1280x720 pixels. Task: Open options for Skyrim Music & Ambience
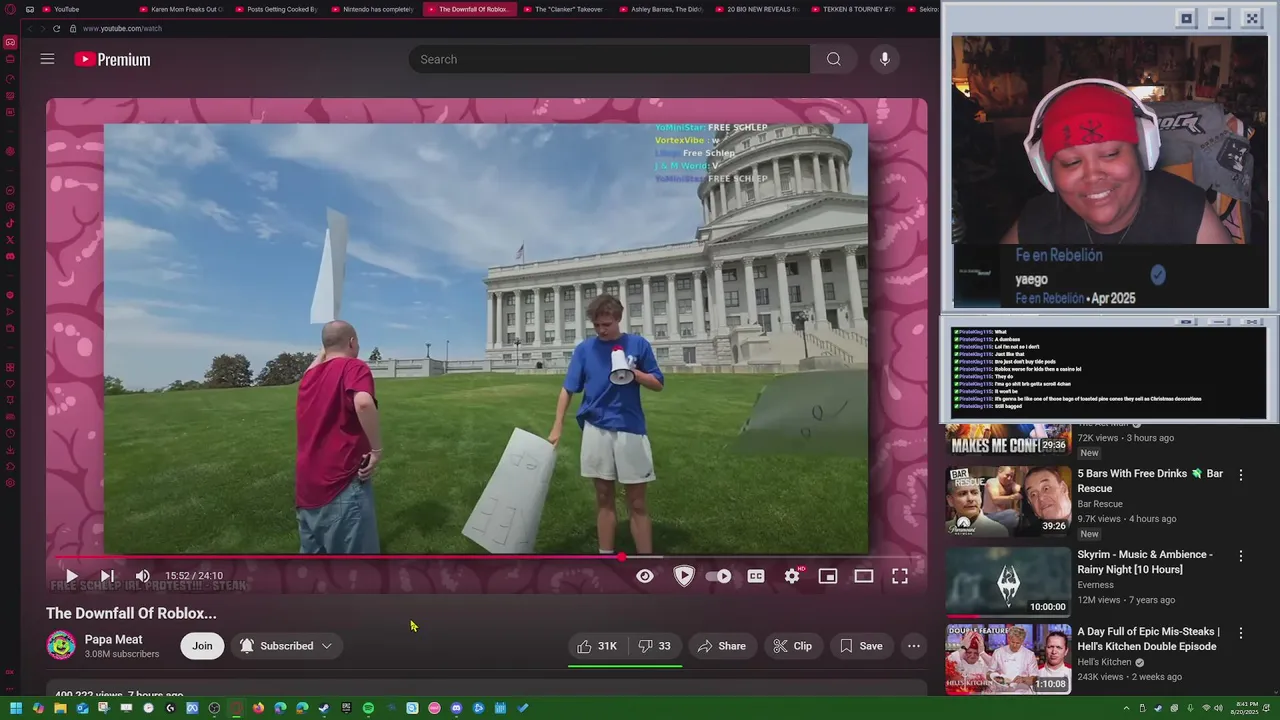pos(1241,556)
